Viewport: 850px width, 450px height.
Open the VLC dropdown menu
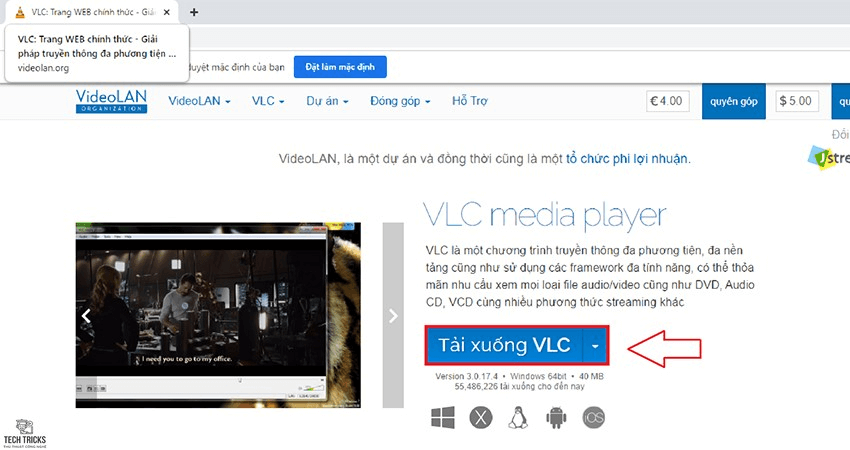(268, 101)
